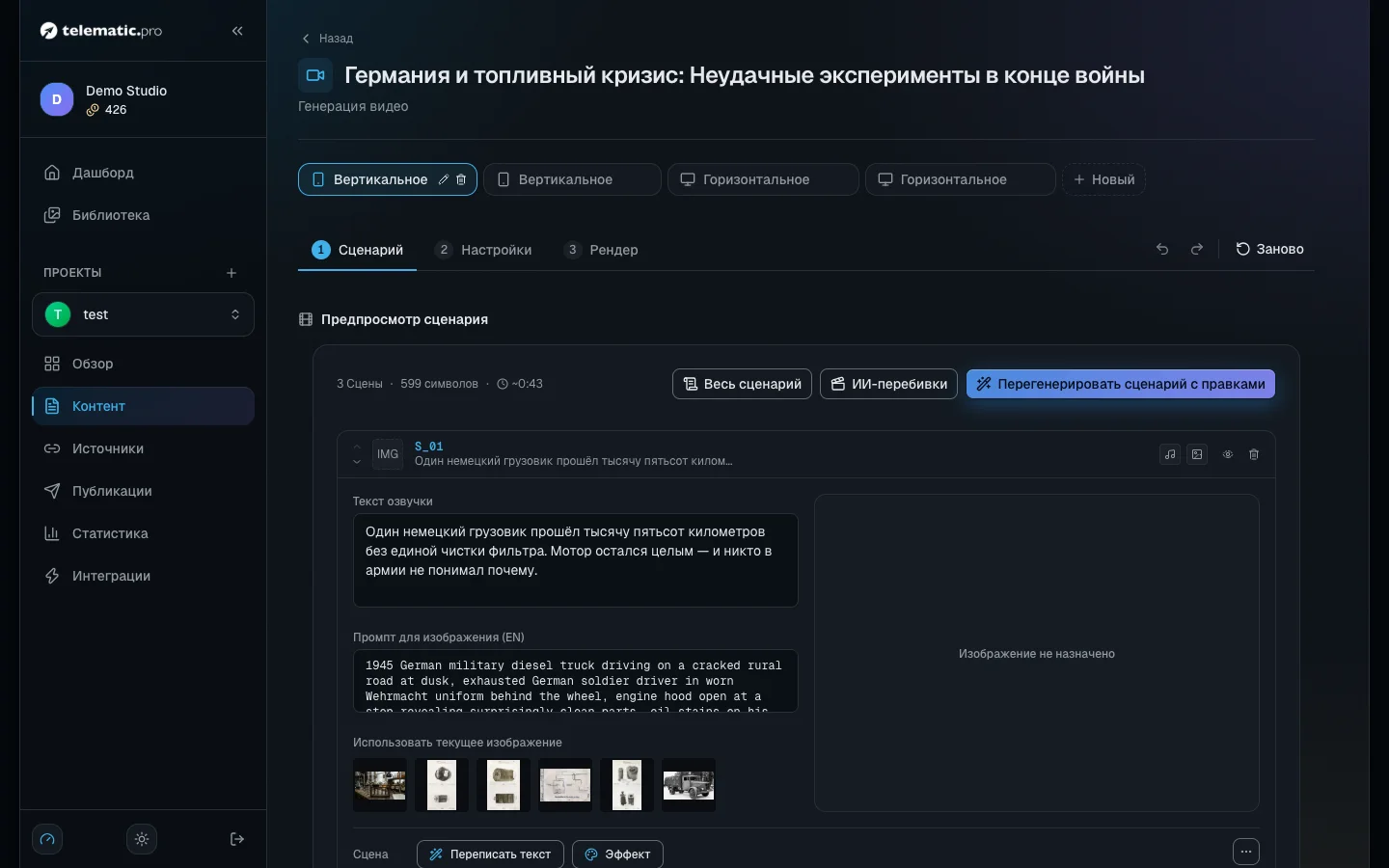Click into the Промпт для изображения field
1389x868 pixels.
tap(576, 681)
